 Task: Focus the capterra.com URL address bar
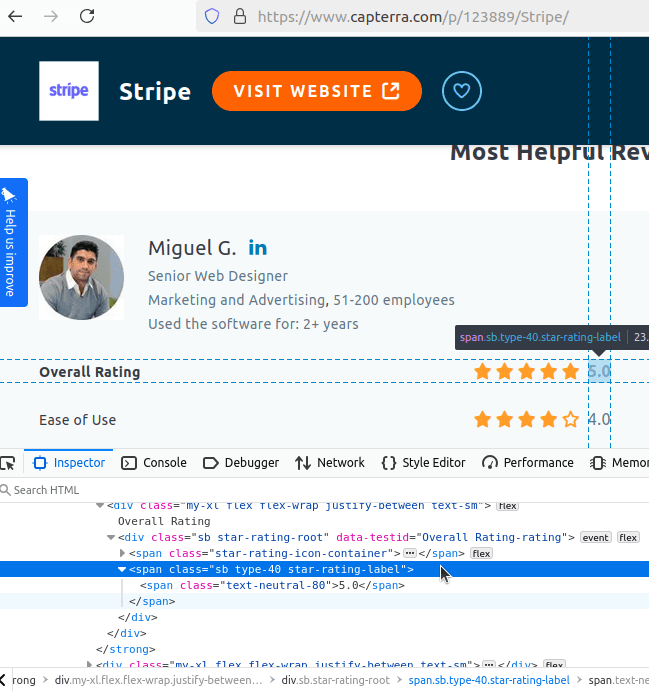tap(413, 17)
